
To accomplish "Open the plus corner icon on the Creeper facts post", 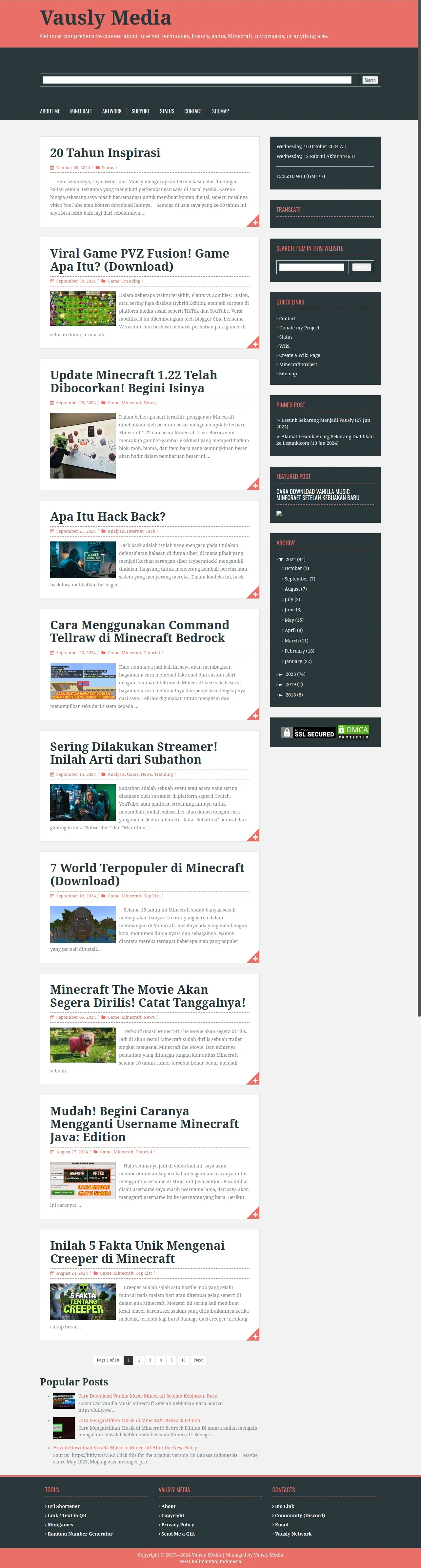I will pyautogui.click(x=254, y=1335).
